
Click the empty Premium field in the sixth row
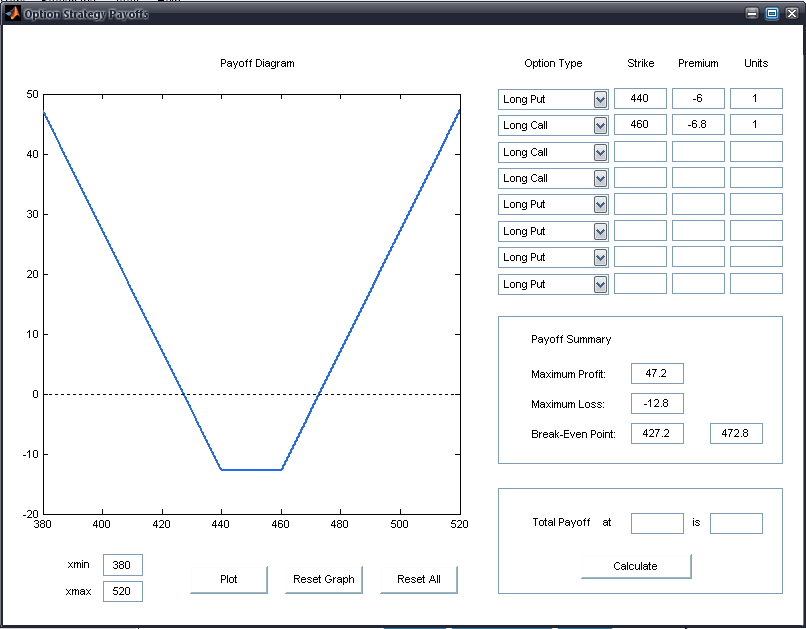point(698,231)
